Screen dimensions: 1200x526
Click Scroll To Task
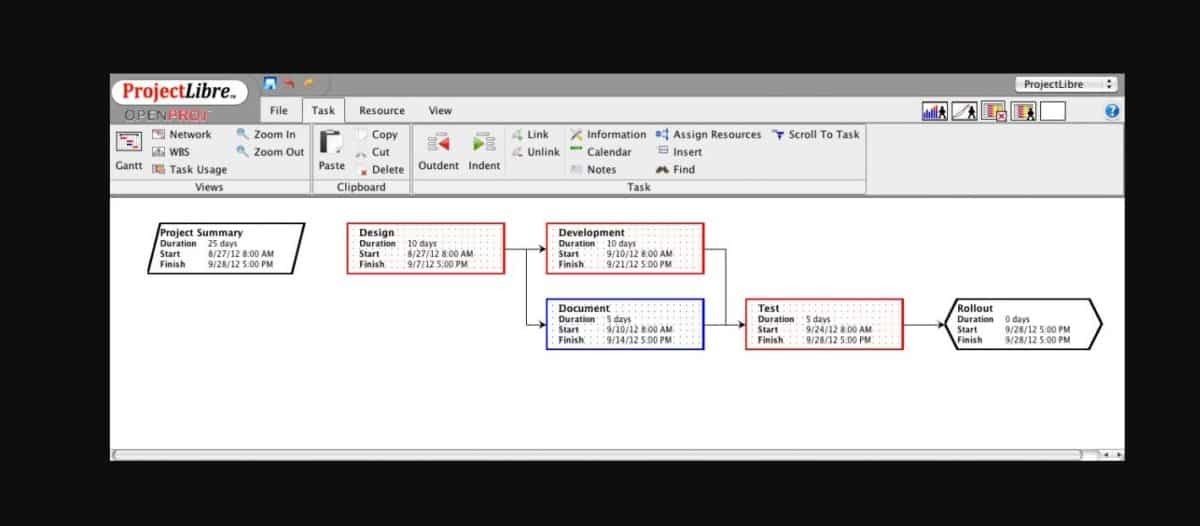point(815,134)
